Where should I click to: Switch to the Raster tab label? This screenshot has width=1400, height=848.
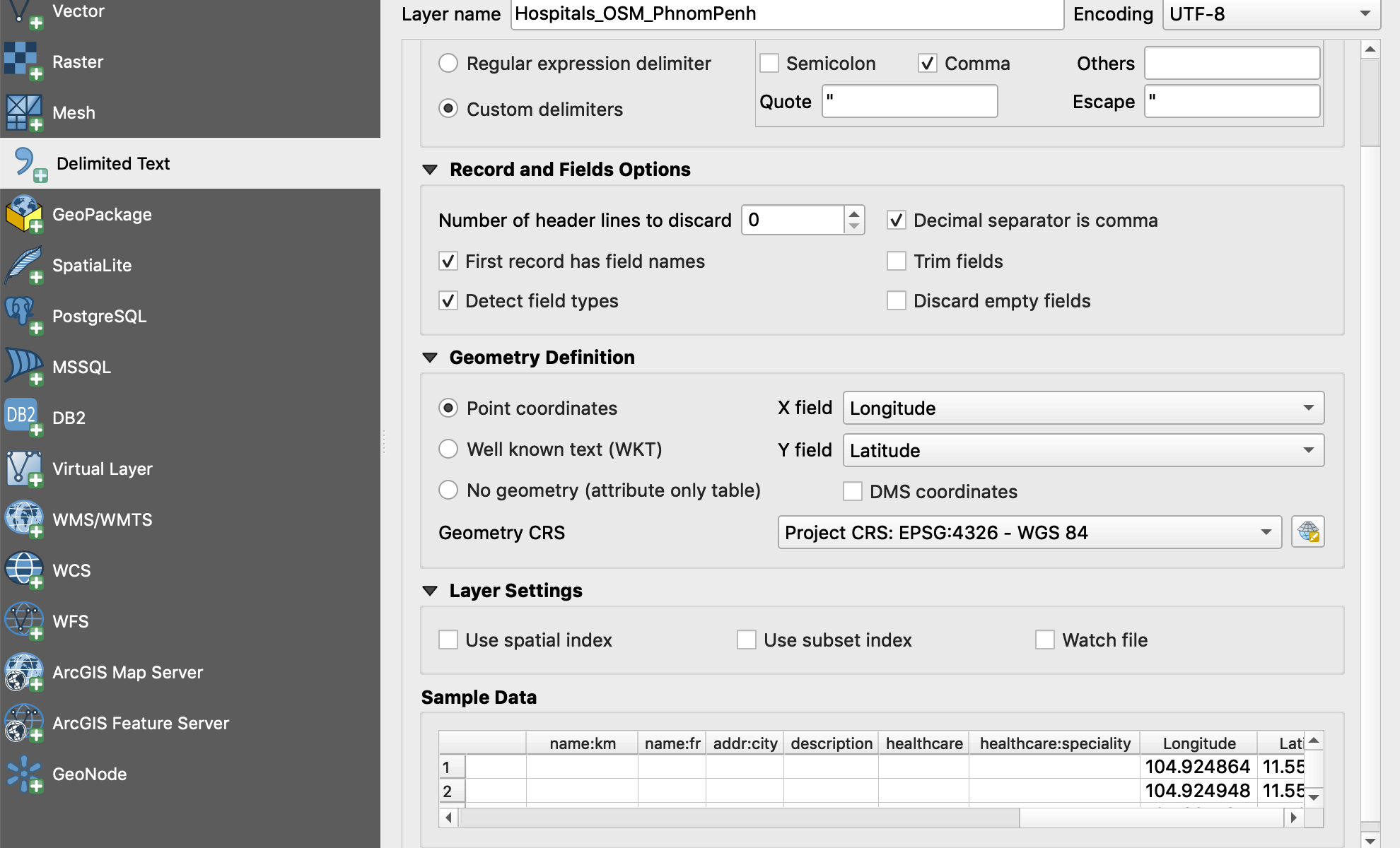(x=78, y=61)
